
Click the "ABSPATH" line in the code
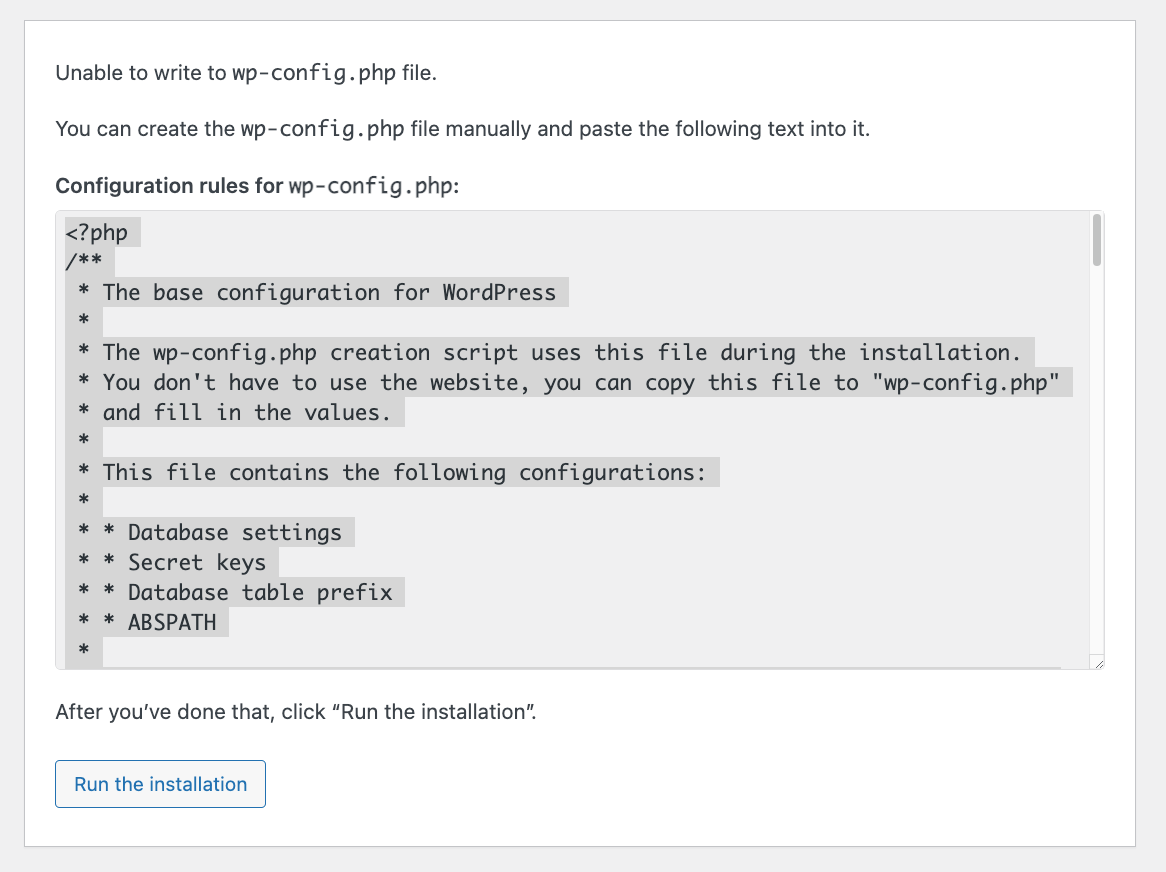coord(170,622)
